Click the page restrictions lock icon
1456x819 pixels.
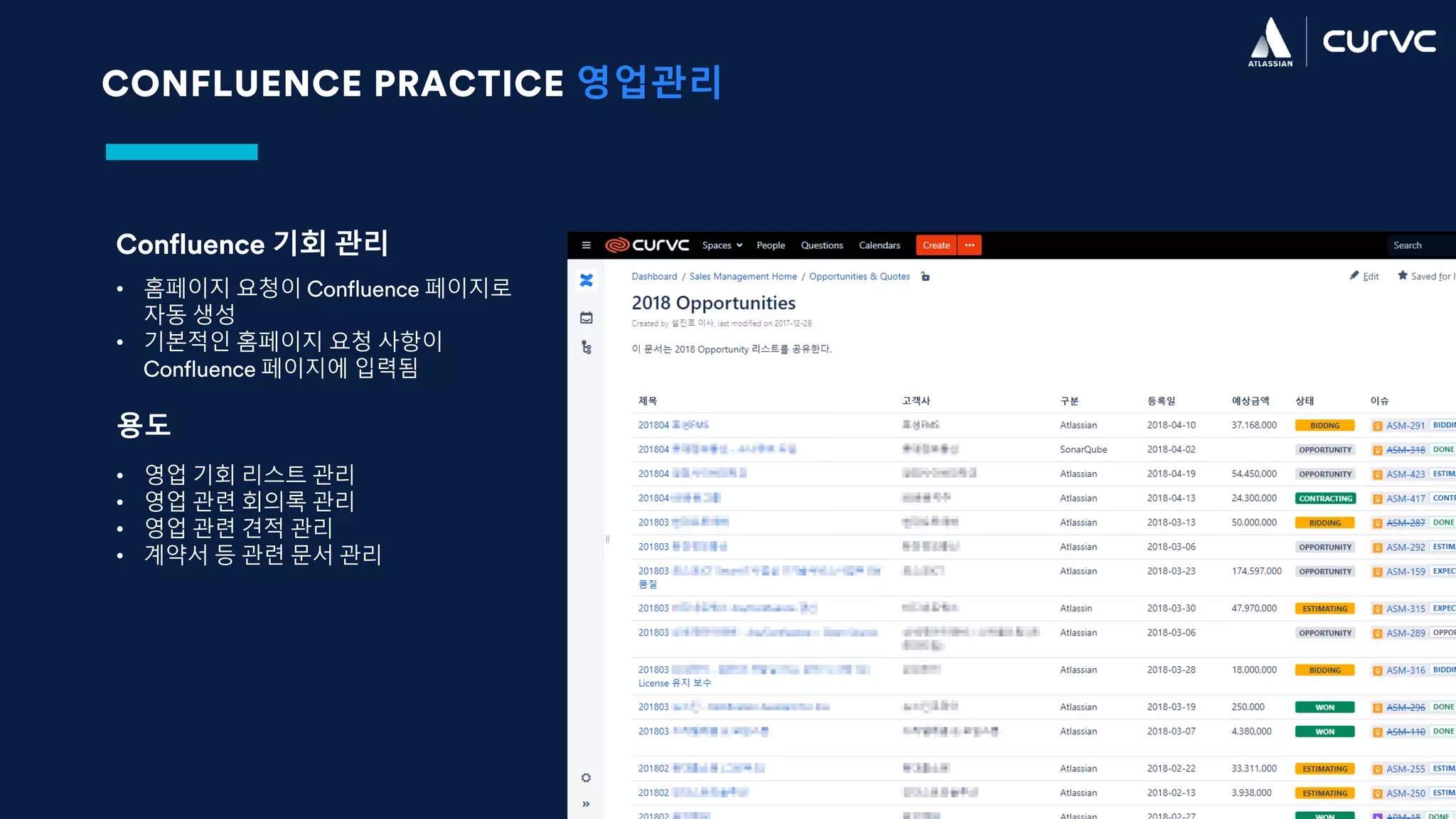tap(925, 277)
